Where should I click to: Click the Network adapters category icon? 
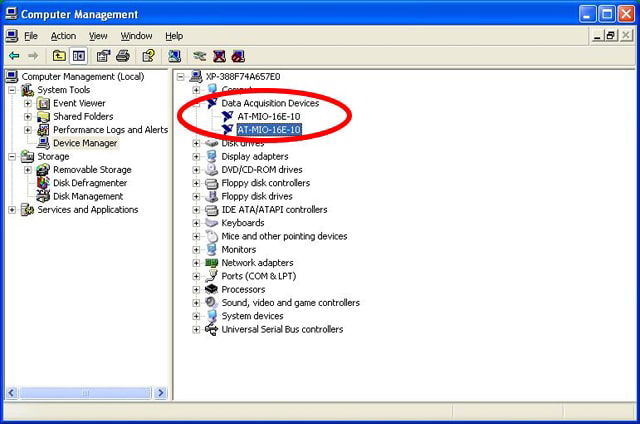coord(212,263)
